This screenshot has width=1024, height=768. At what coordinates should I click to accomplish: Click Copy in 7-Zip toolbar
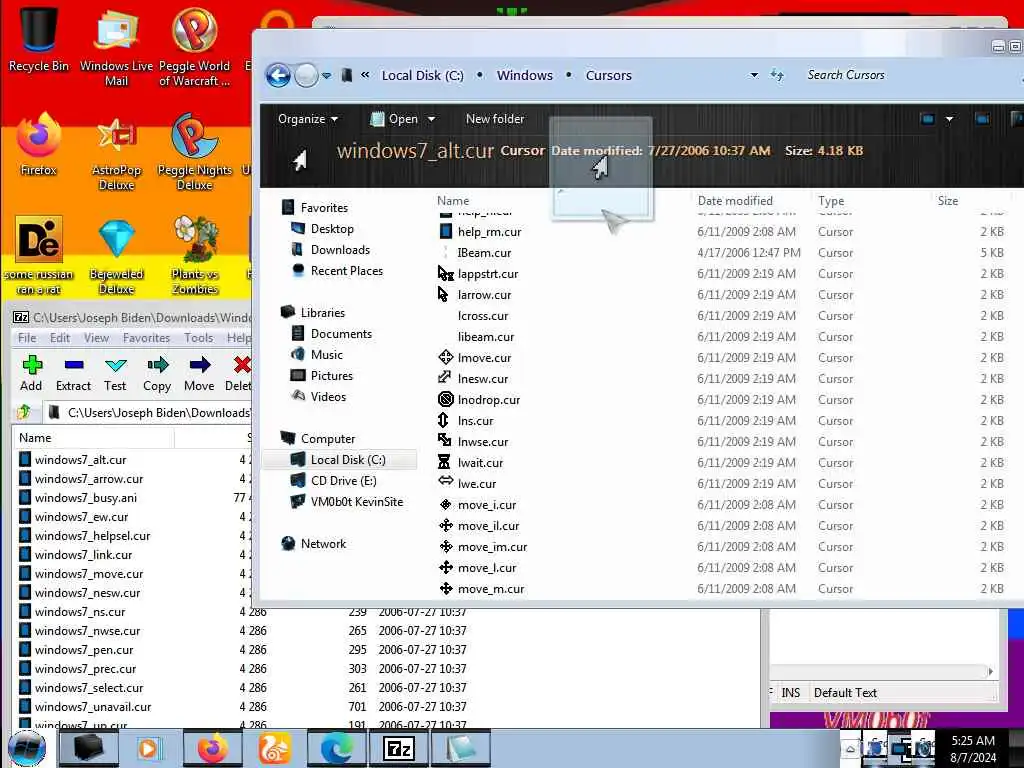pos(157,374)
